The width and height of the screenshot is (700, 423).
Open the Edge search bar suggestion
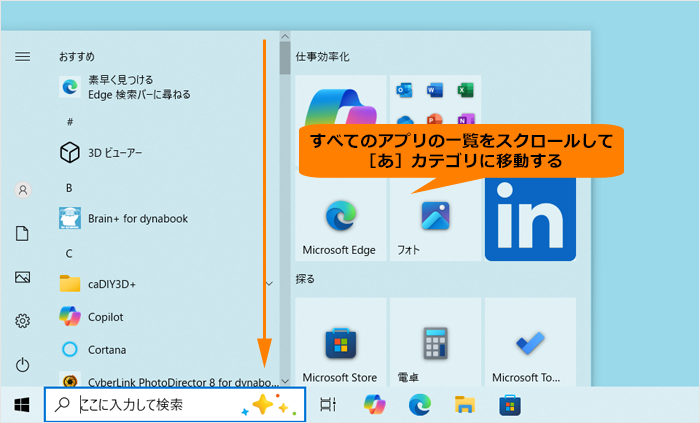tap(125, 87)
